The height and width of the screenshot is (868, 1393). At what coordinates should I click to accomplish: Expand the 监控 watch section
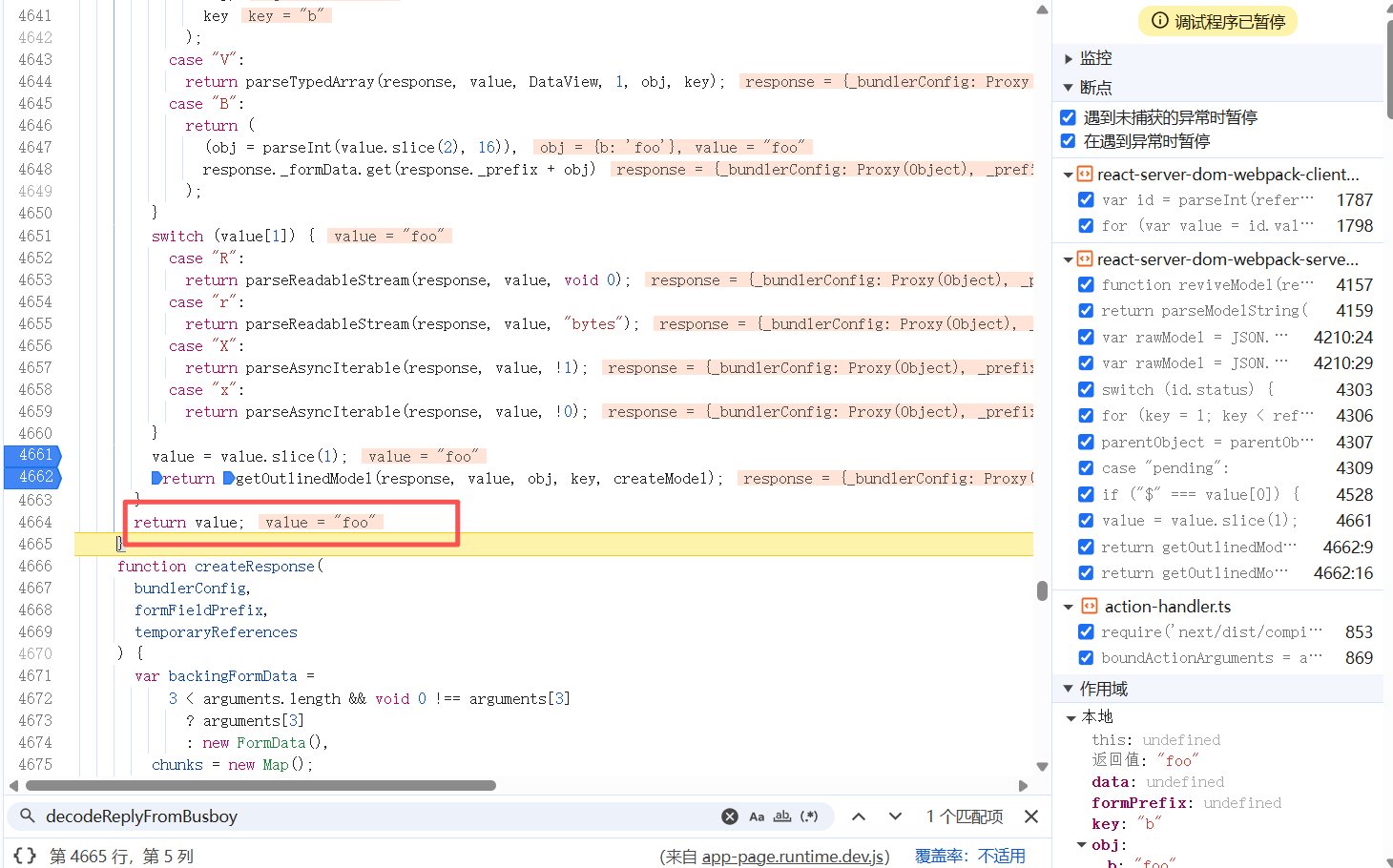pyautogui.click(x=1069, y=59)
